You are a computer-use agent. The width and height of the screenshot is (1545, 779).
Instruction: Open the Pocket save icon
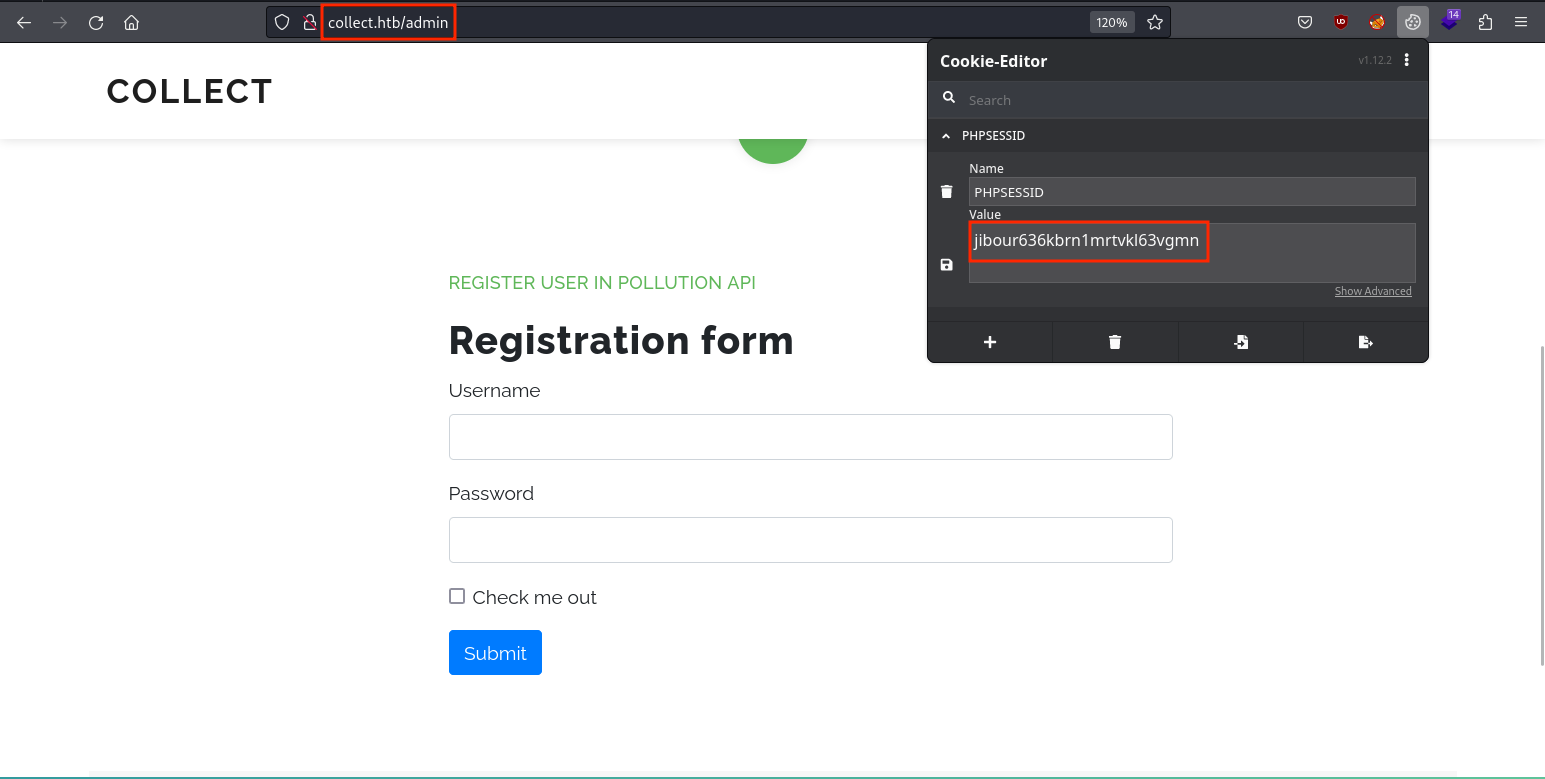coord(1305,22)
